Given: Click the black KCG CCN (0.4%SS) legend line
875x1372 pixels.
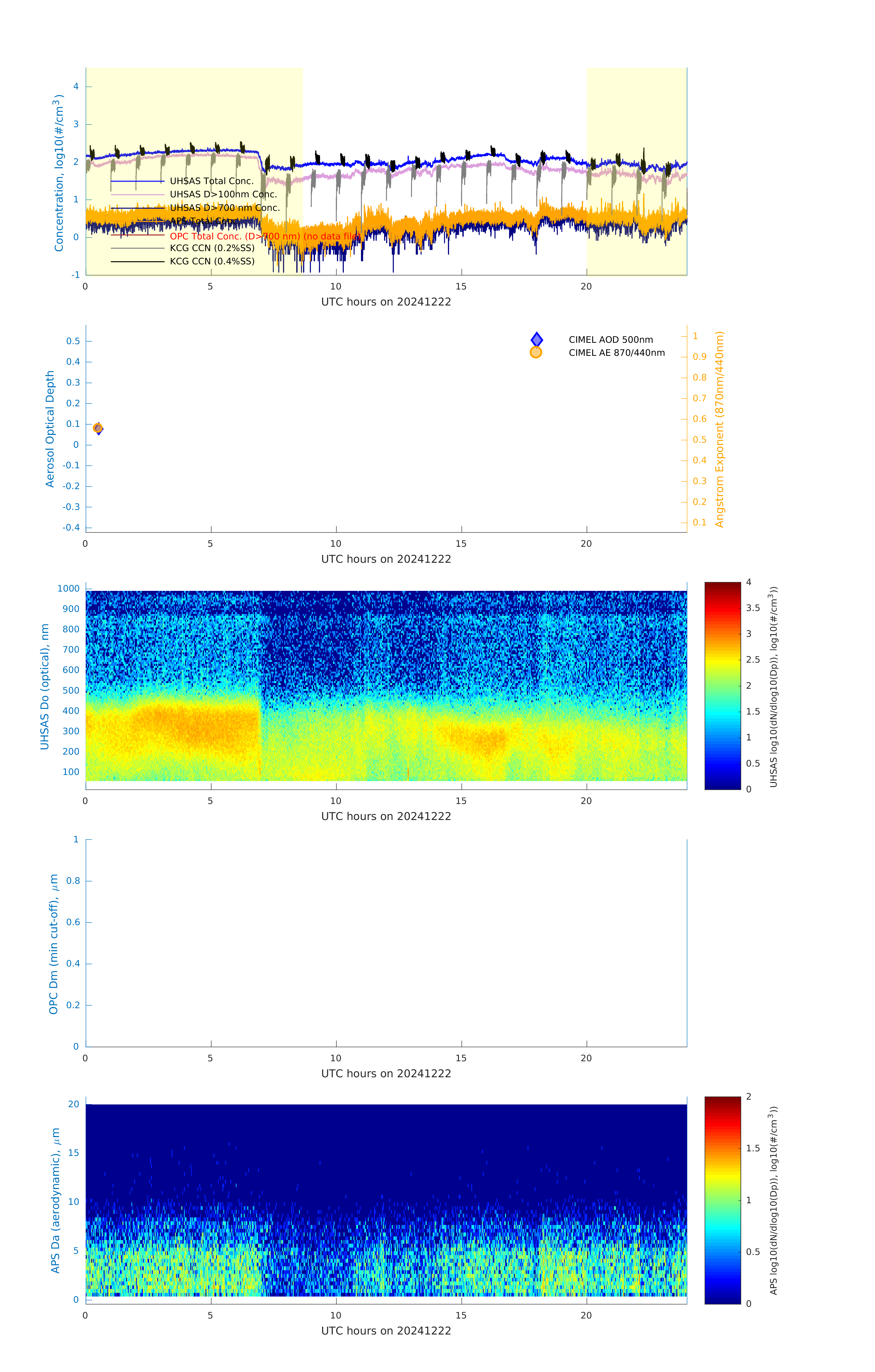Looking at the screenshot, I should 137,262.
